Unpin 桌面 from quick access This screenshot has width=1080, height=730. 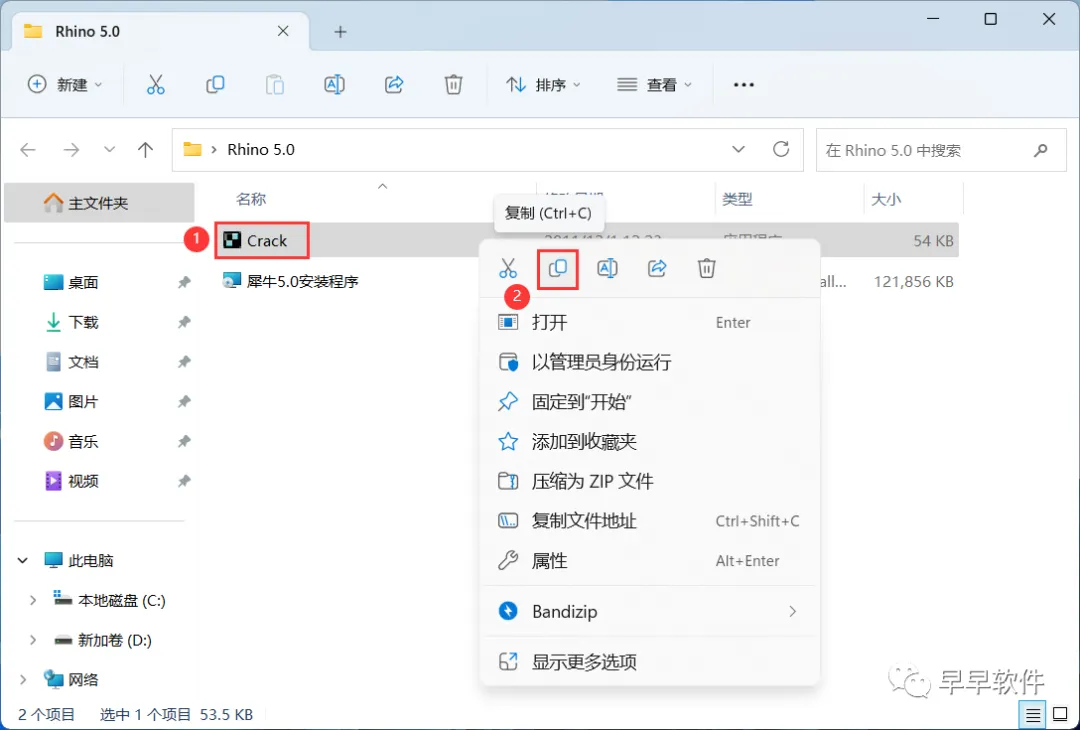184,282
